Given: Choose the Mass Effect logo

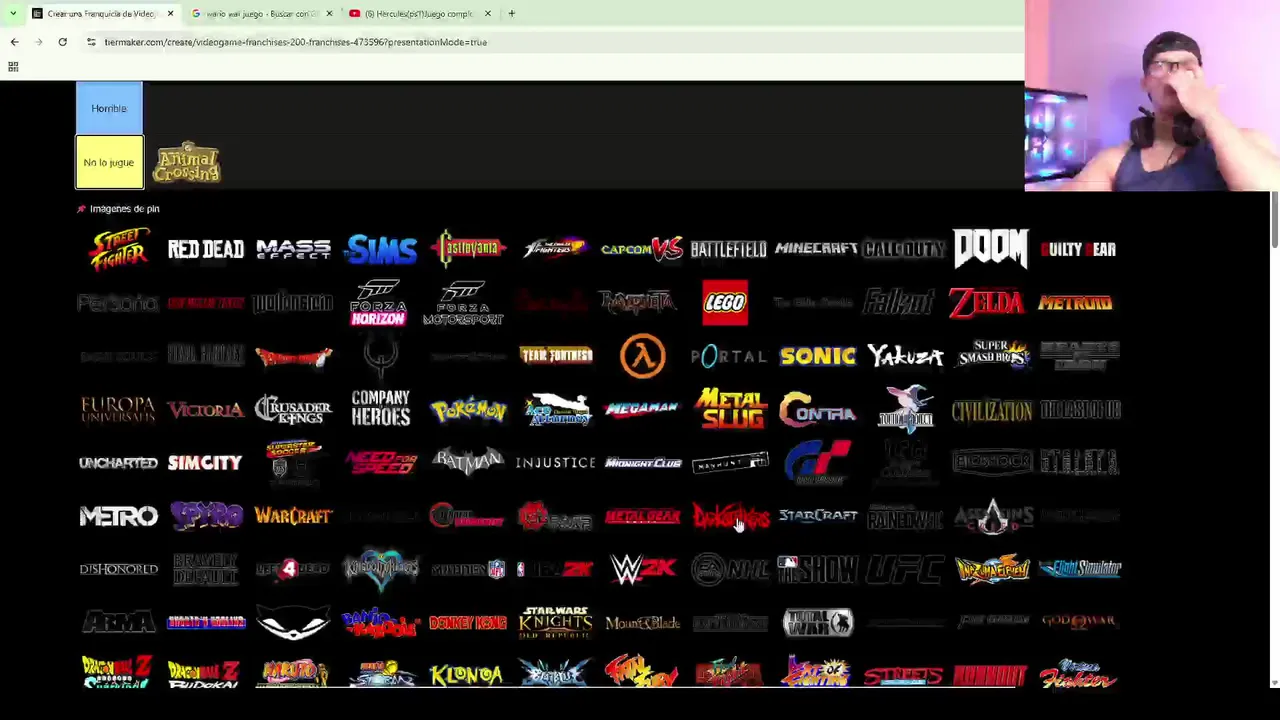Looking at the screenshot, I should click(293, 249).
